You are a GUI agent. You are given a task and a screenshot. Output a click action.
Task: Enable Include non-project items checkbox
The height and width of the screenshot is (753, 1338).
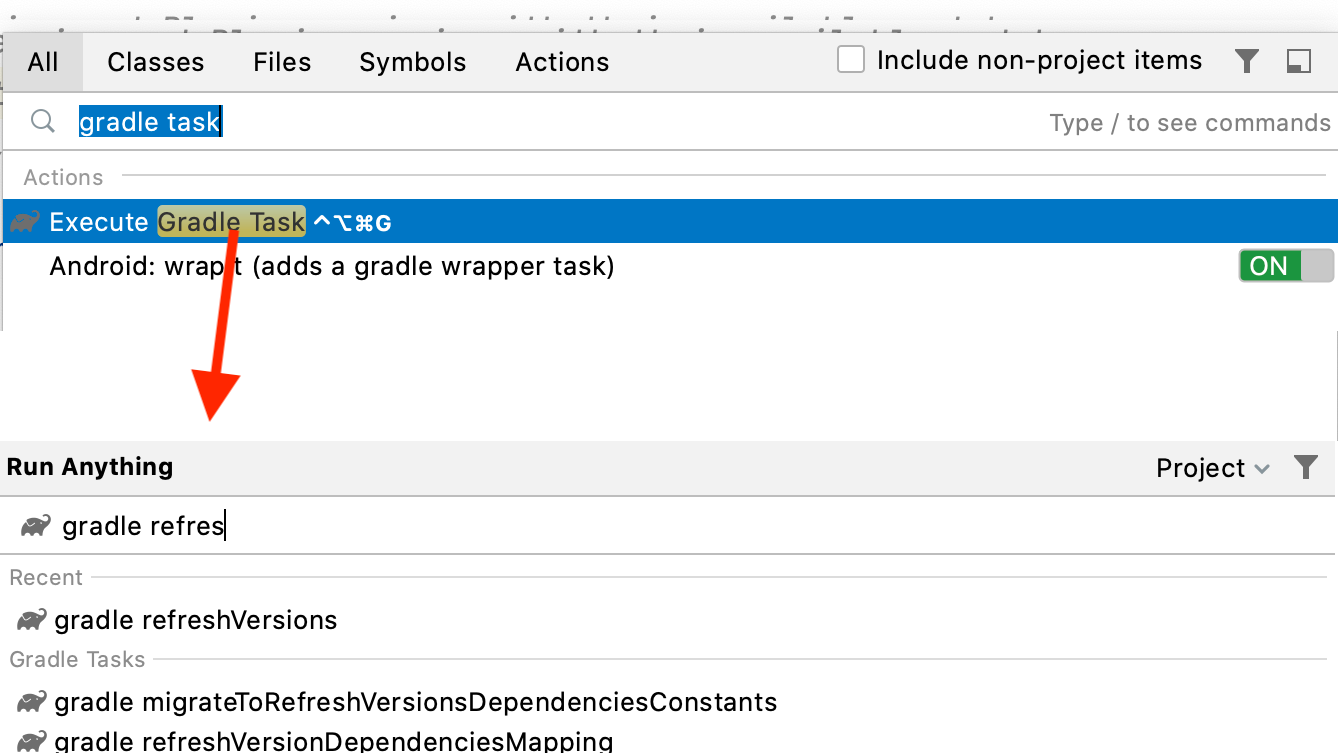coord(851,61)
